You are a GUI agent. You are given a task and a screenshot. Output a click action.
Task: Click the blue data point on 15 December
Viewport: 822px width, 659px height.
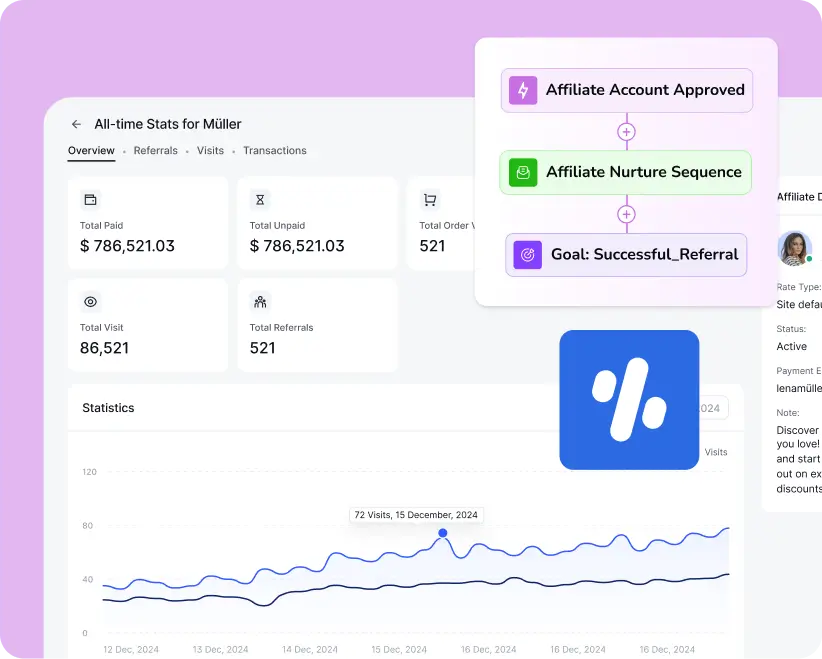pyautogui.click(x=443, y=533)
